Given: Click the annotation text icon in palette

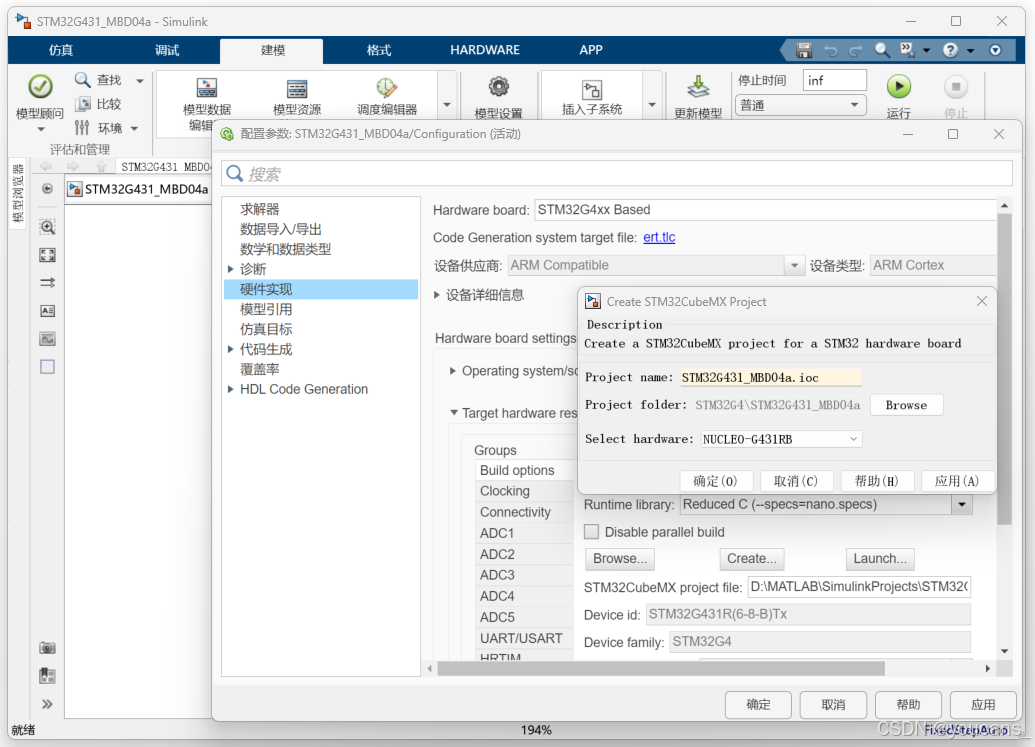Looking at the screenshot, I should click(x=48, y=311).
